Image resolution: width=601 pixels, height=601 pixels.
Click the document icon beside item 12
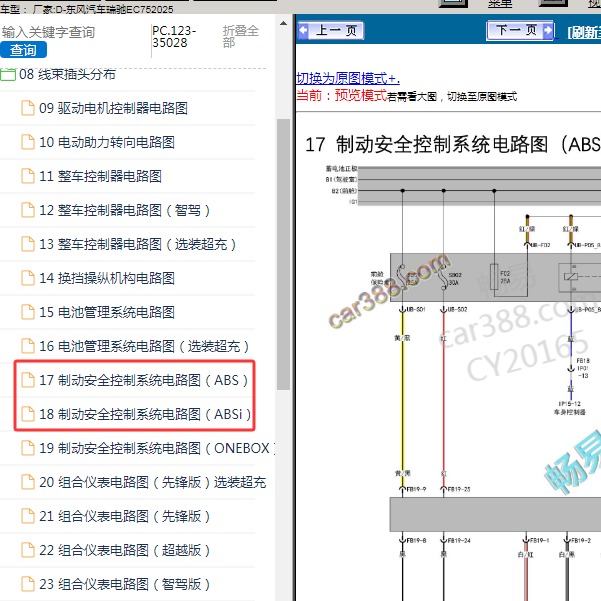click(28, 210)
